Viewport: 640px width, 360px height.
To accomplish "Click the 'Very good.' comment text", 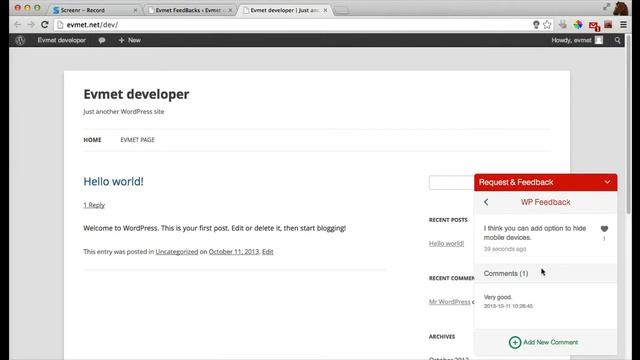I will (498, 297).
